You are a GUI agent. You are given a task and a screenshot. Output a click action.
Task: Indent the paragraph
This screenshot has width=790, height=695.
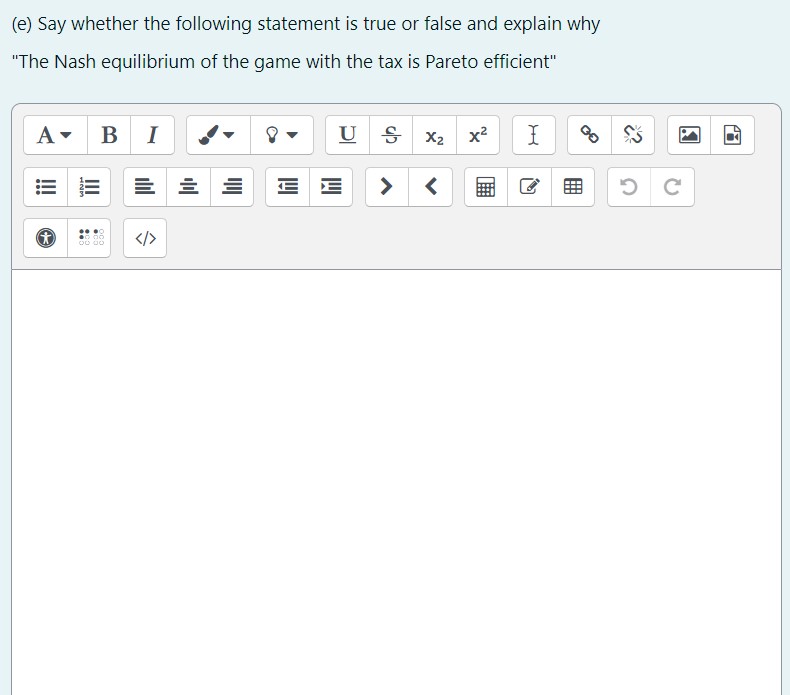point(331,187)
